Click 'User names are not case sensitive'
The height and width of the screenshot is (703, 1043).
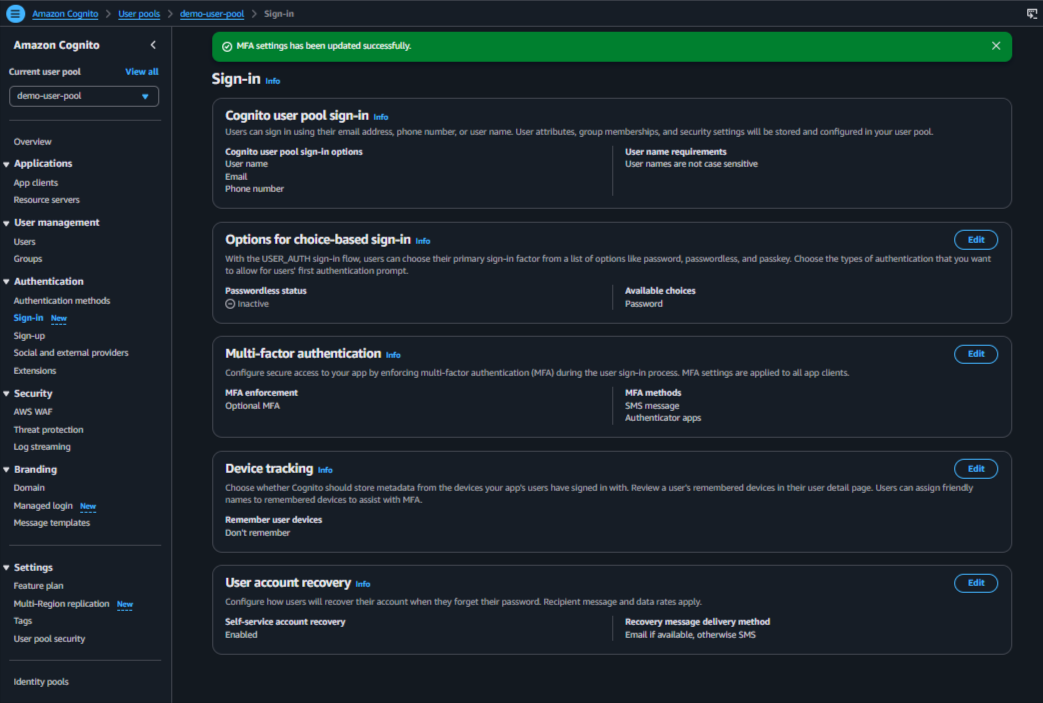(691, 164)
